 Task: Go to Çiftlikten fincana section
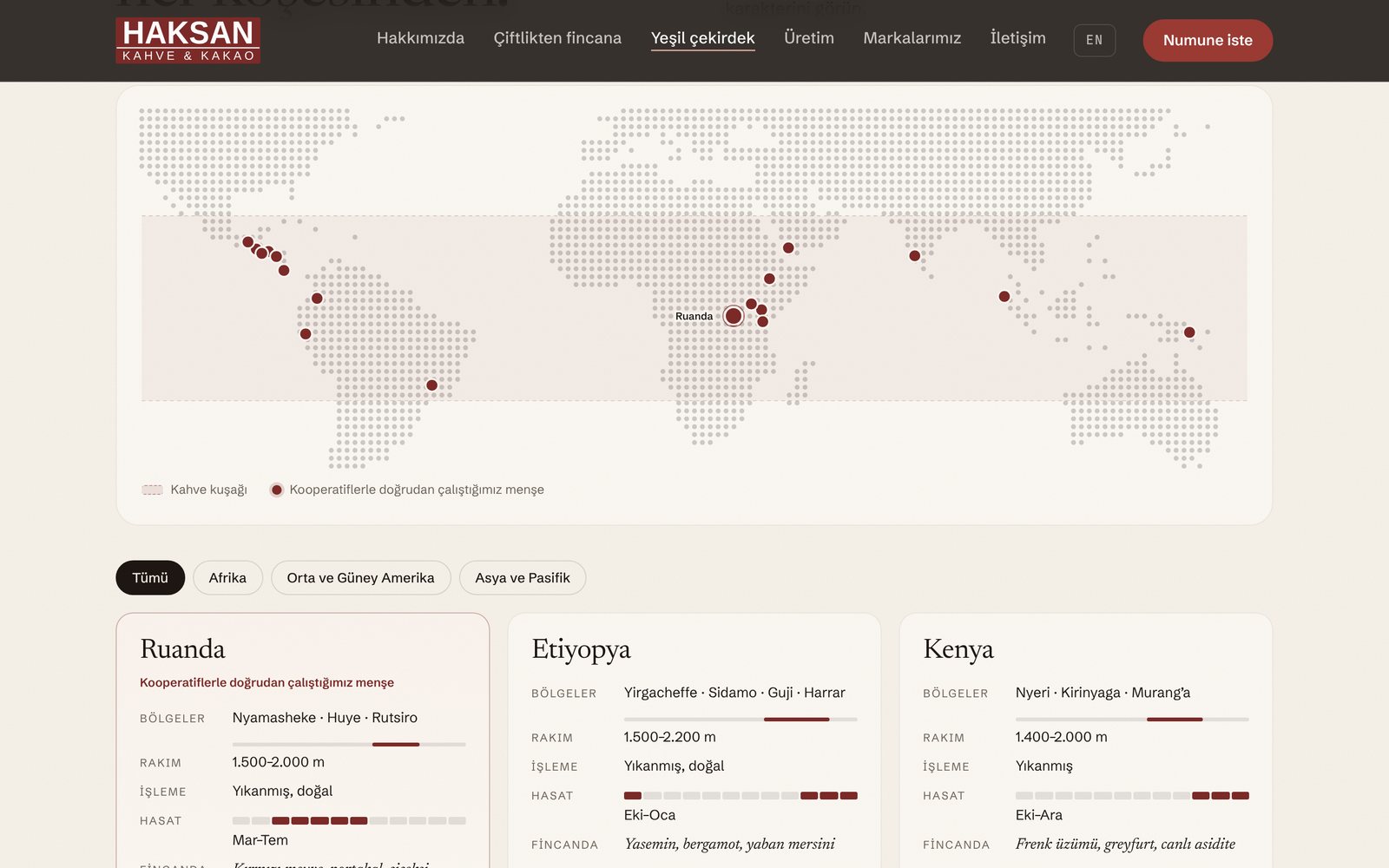(557, 38)
